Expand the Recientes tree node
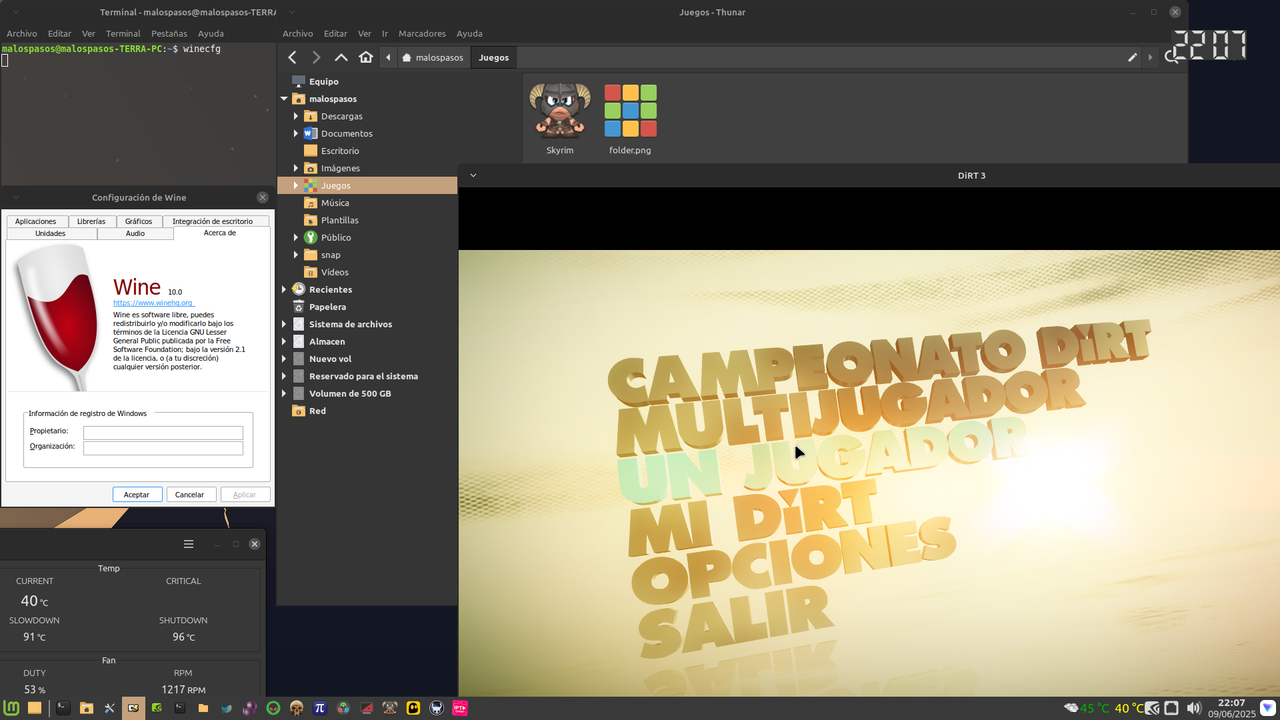This screenshot has height=720, width=1280. point(284,289)
